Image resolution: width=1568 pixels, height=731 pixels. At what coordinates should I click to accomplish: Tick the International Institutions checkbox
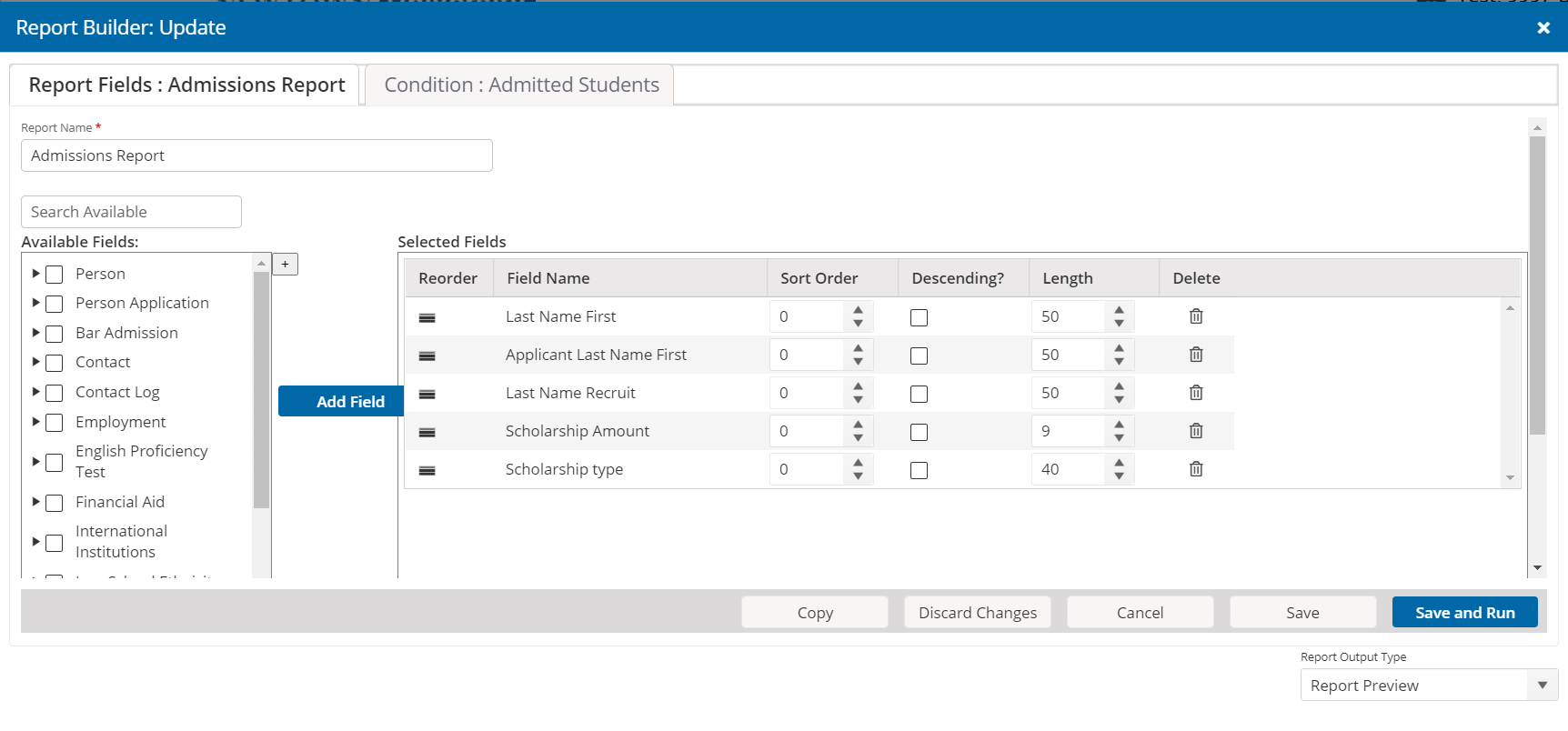tap(55, 543)
